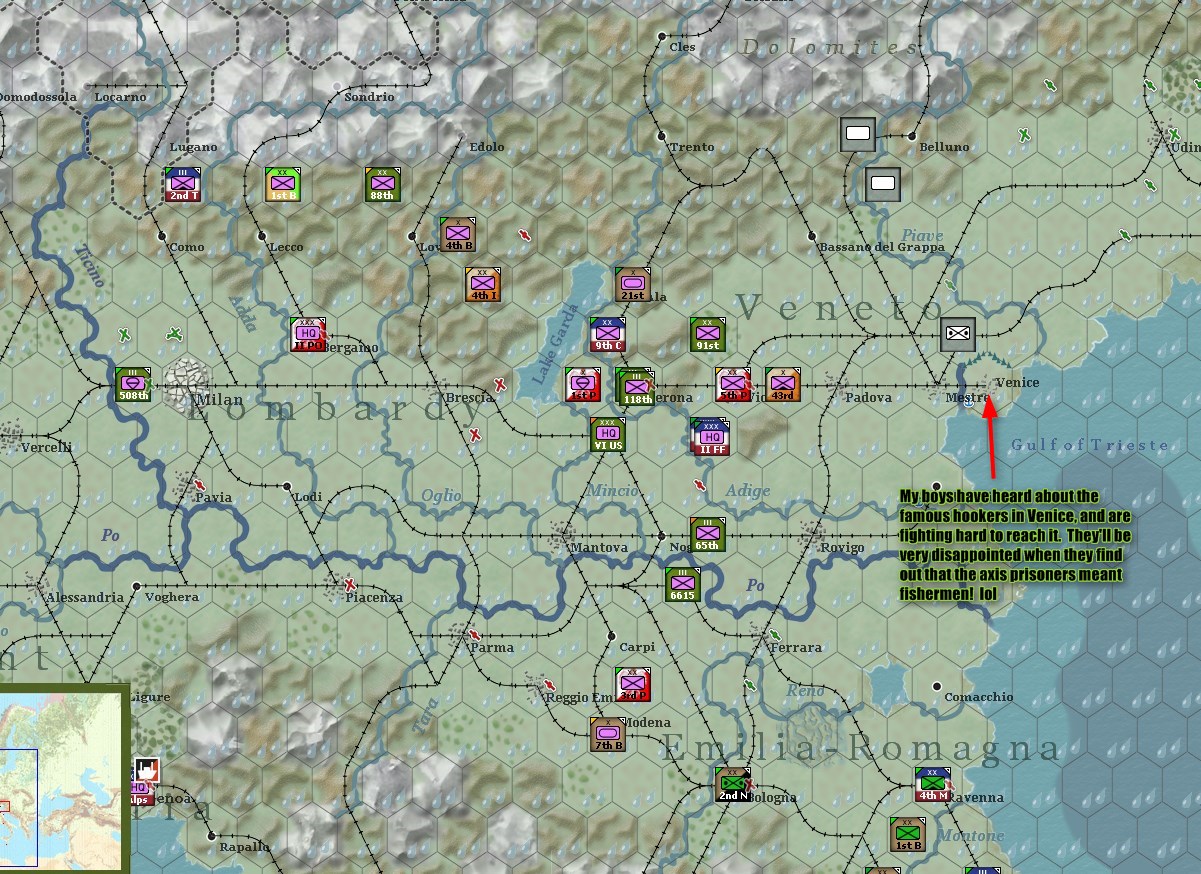Select the II FF HQ stack
Viewport: 1201px width, 874px height.
coord(711,437)
